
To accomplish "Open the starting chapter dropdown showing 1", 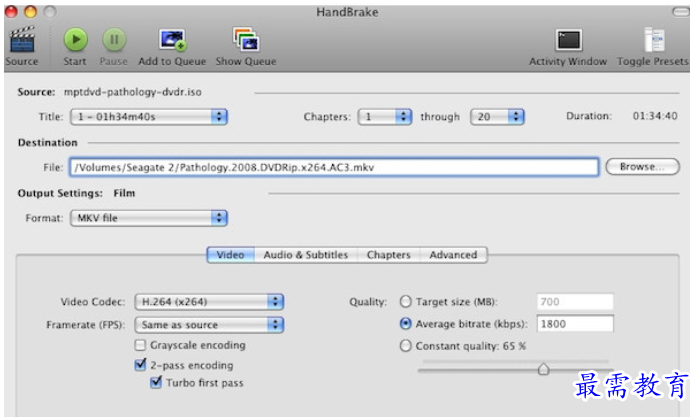I will tap(385, 117).
